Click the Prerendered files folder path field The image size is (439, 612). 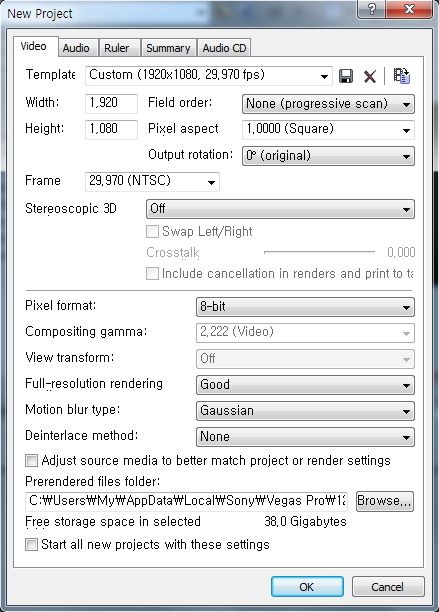(186, 501)
